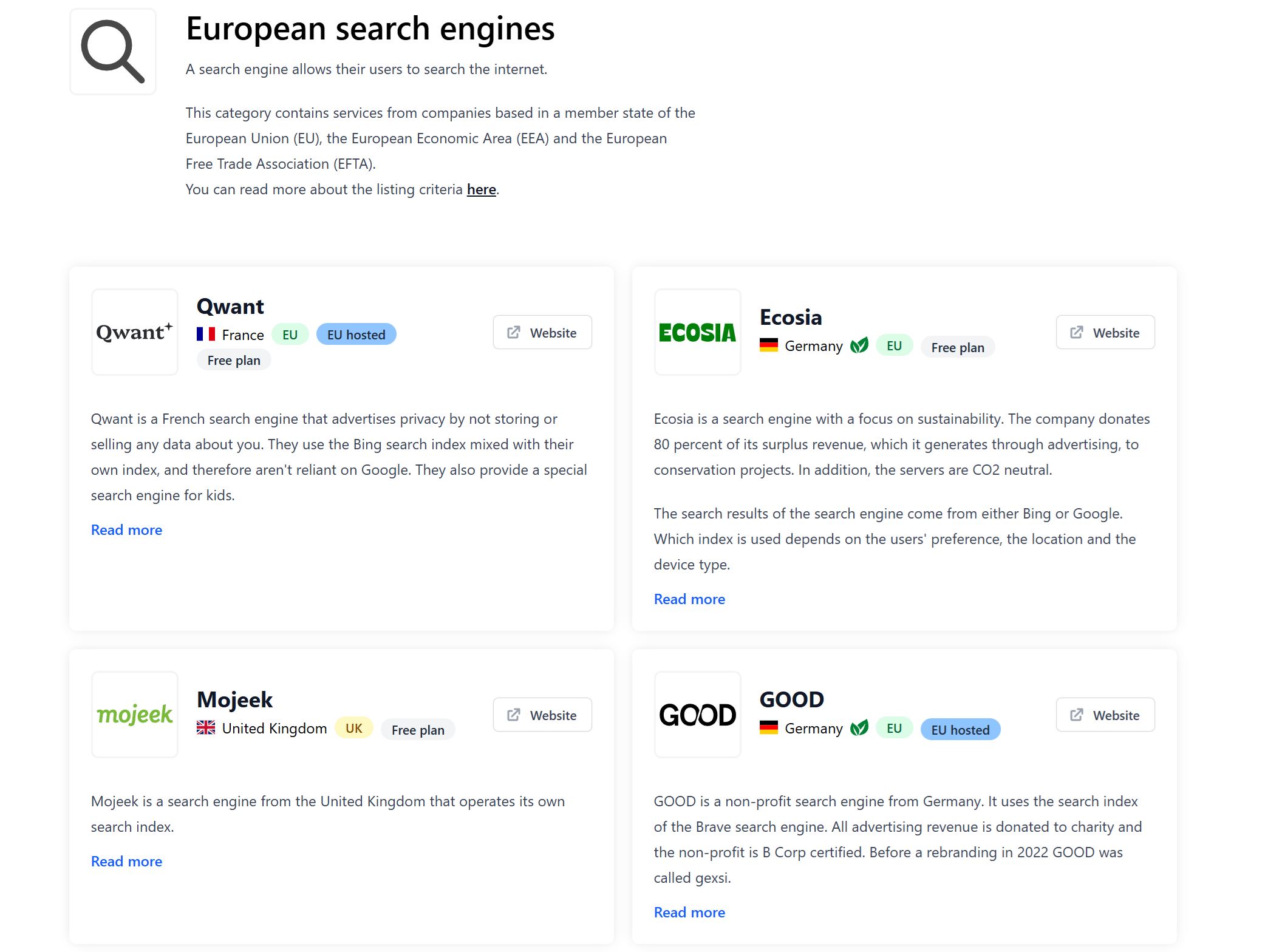The width and height of the screenshot is (1265, 952).
Task: Click the Qwant logo thumbnail
Action: click(135, 332)
